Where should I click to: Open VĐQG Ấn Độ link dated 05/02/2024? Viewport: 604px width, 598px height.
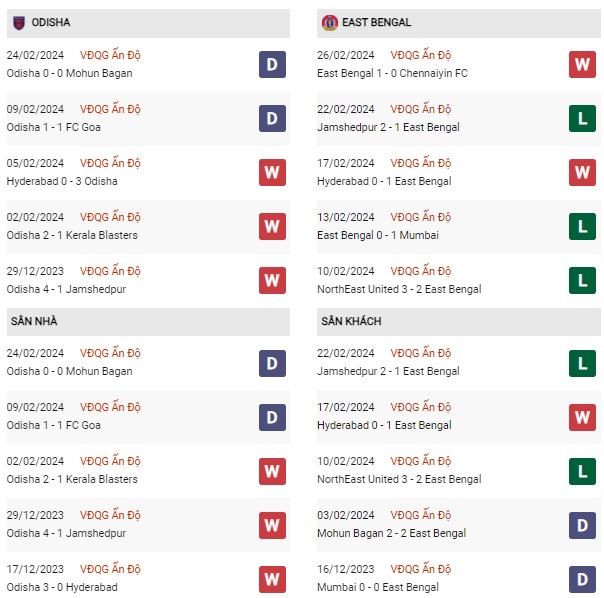tap(110, 163)
